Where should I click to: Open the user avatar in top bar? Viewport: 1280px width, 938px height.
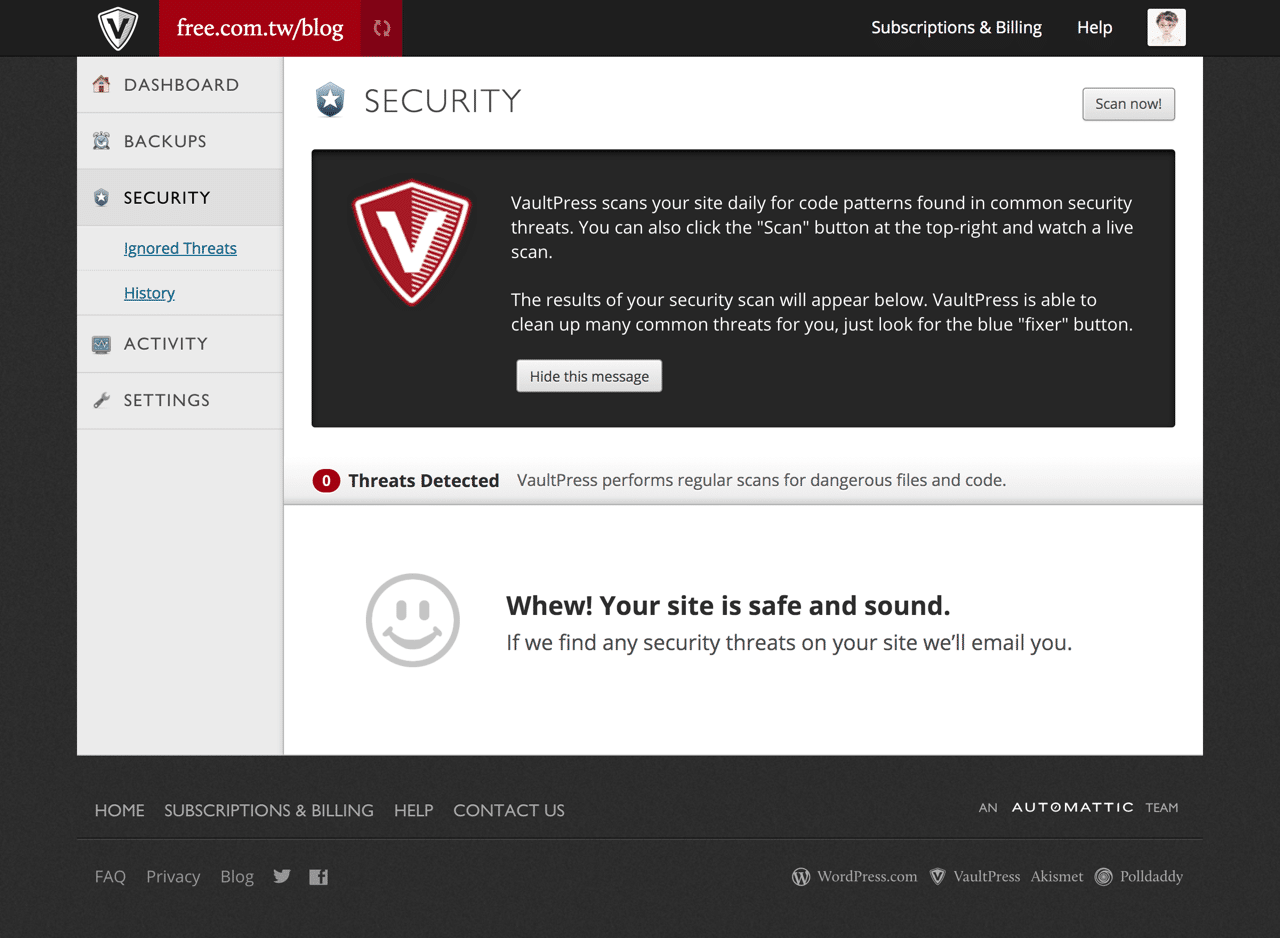tap(1166, 28)
